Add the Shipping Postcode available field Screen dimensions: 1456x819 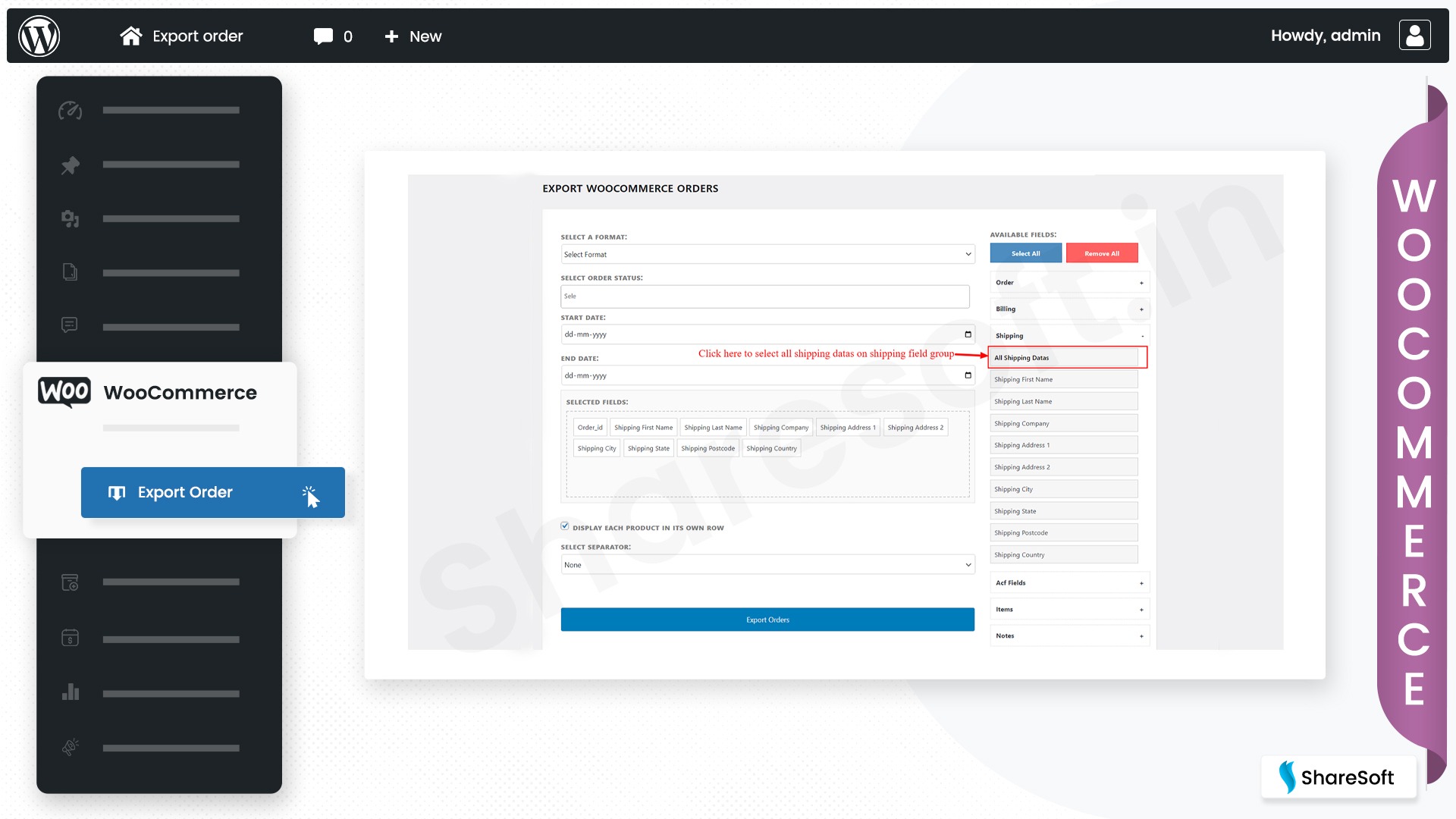(x=1064, y=533)
